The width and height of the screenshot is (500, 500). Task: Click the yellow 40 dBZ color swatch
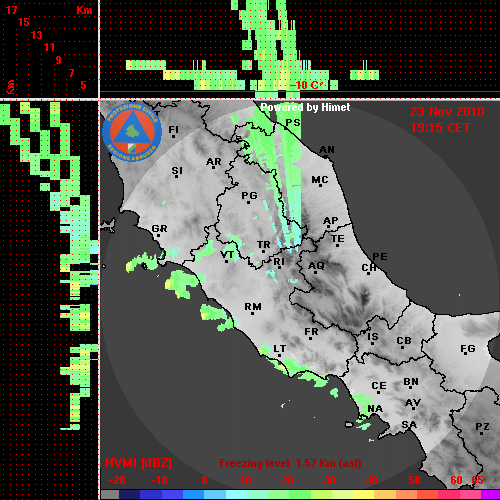pyautogui.click(x=363, y=495)
